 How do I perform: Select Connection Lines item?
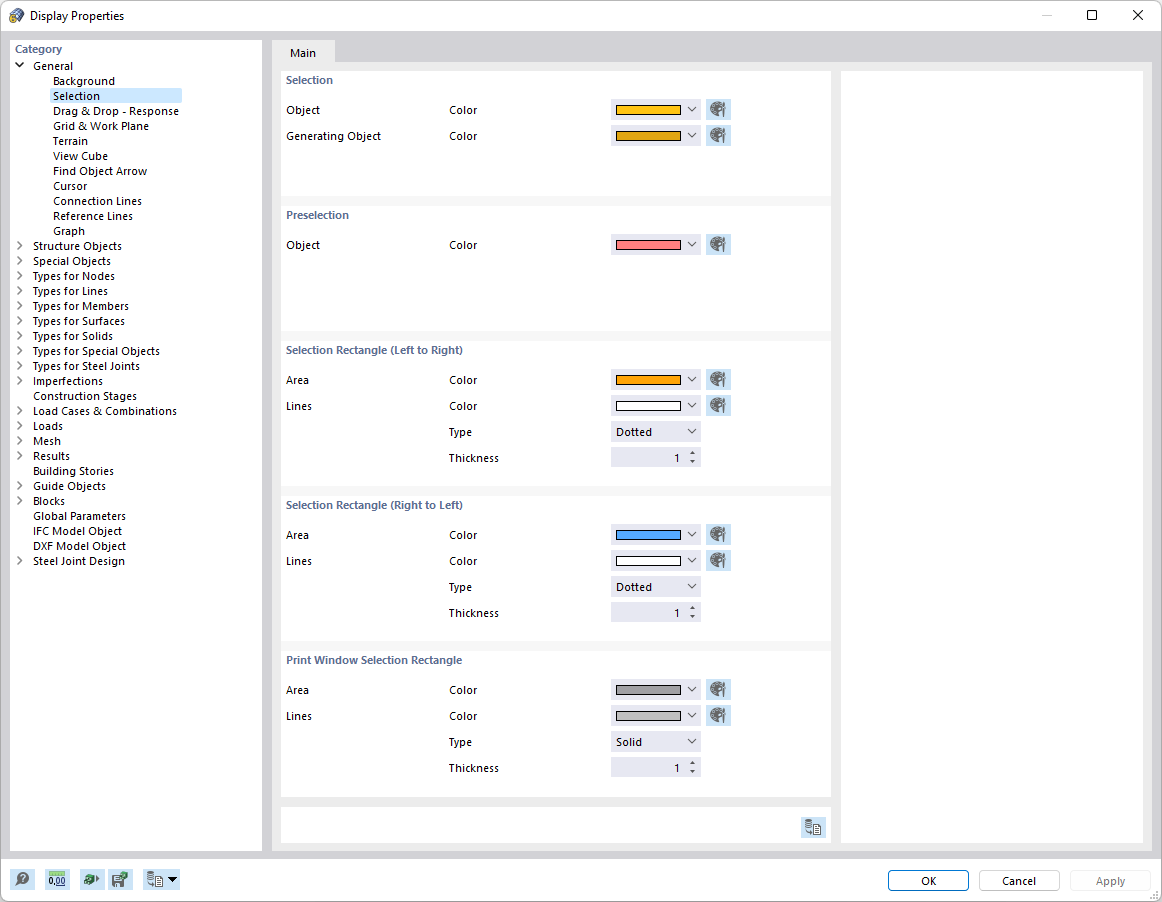[x=97, y=201]
